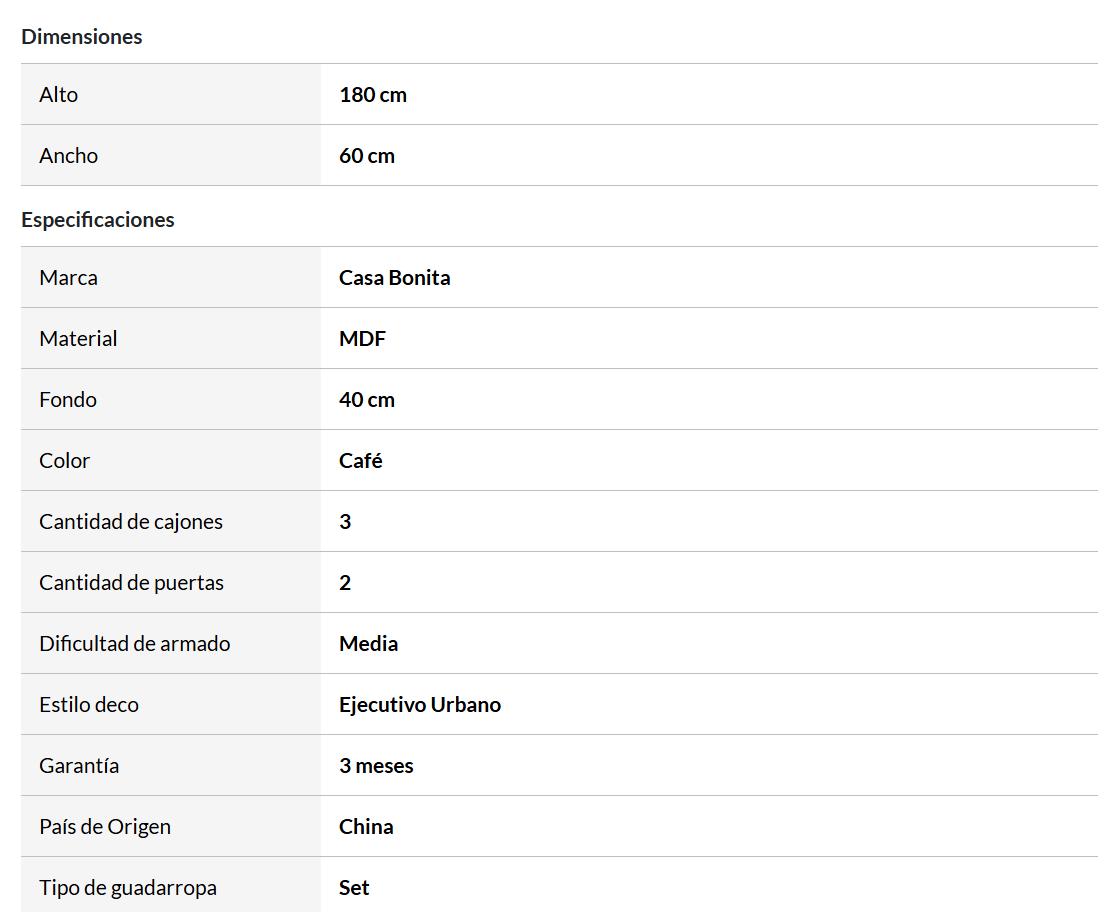Screen dimensions: 1105x912
Task: Click the 3 meses warranty value
Action: pos(376,766)
